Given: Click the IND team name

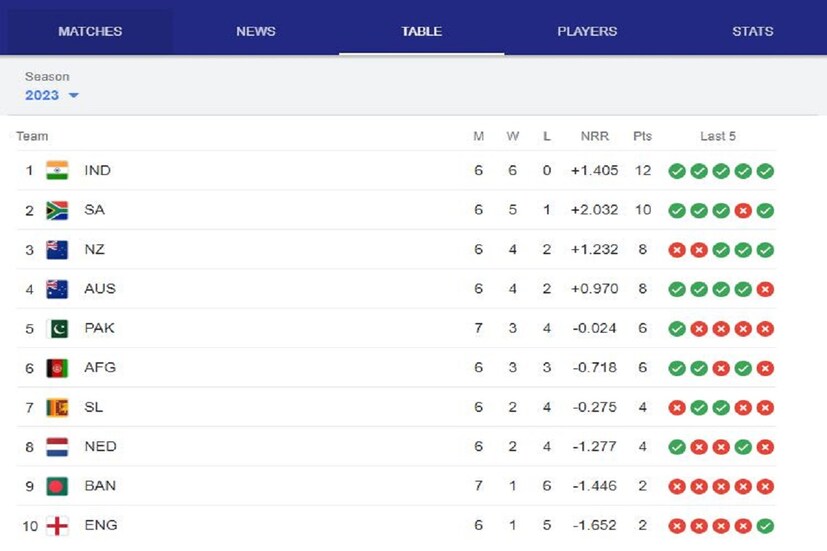Looking at the screenshot, I should point(98,171).
